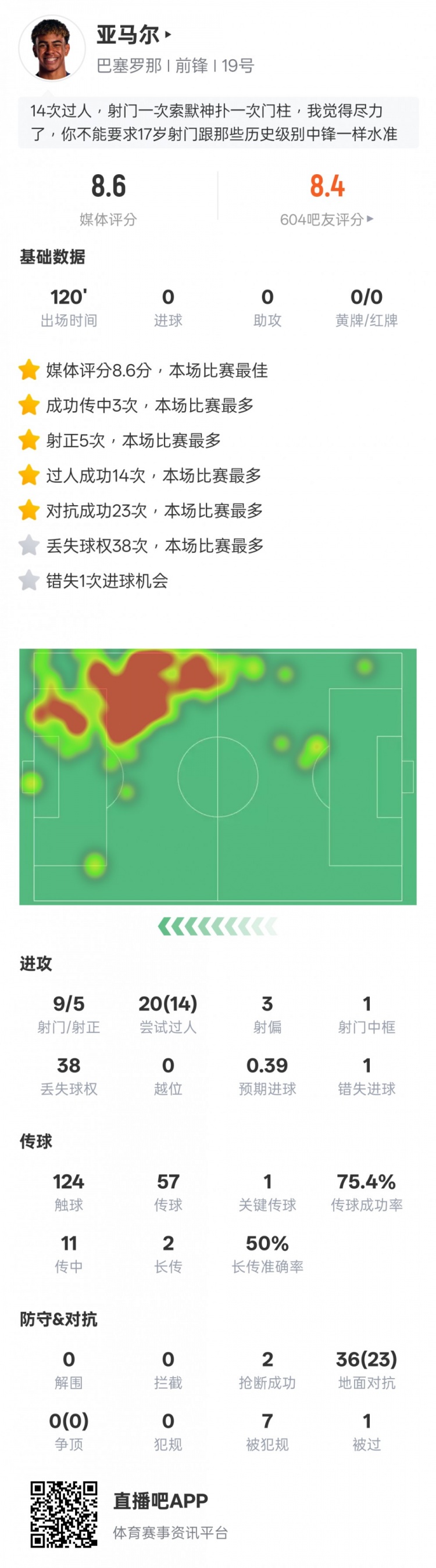Image resolution: width=436 pixels, height=1568 pixels.
Task: Click the player heatmap pitch image
Action: pos(217,776)
